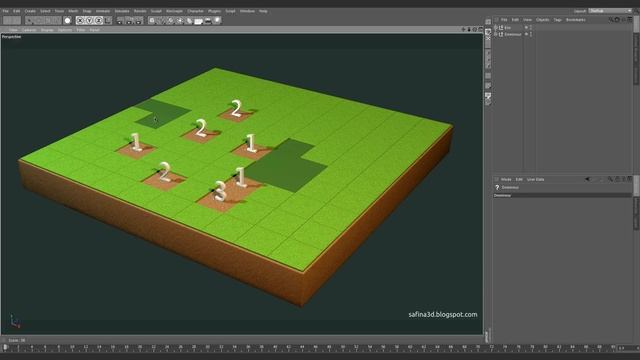
Task: Click the Light object icon
Action: 217,20
